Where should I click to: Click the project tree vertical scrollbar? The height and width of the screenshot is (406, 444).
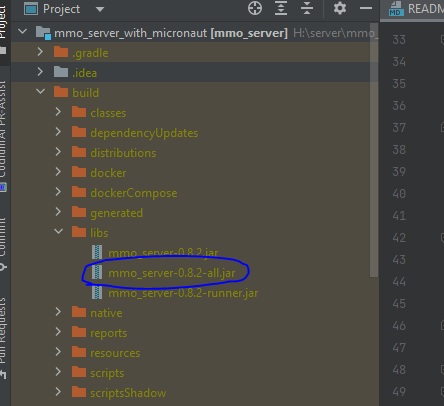point(374,150)
